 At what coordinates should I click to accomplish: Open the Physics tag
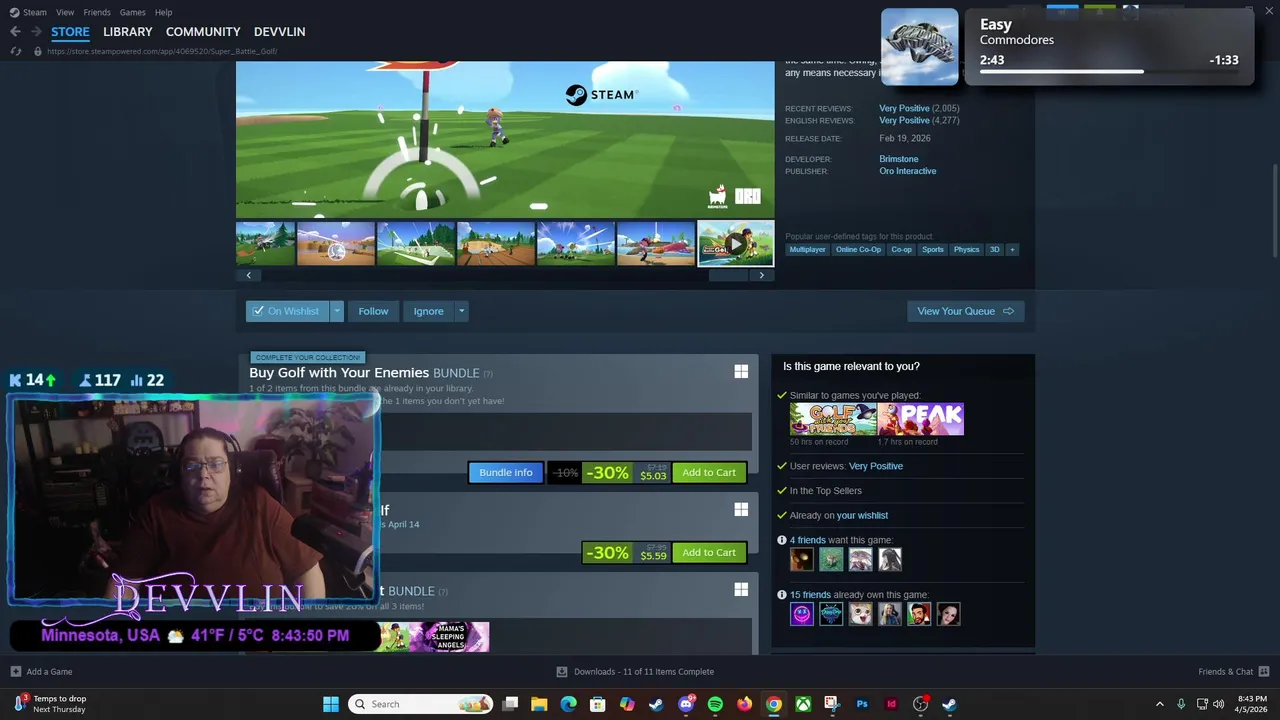click(x=966, y=249)
